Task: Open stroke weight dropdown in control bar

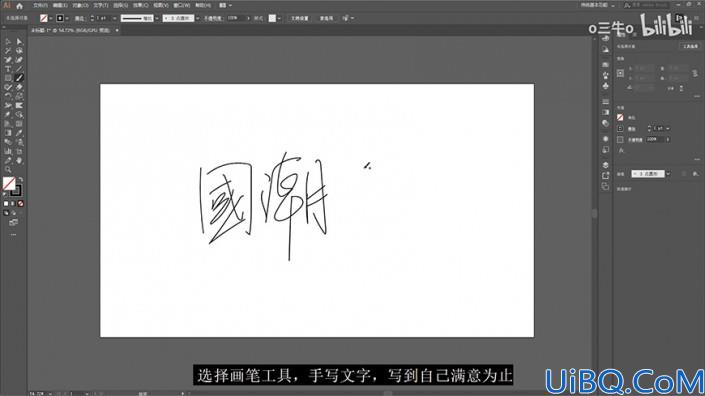Action: point(115,18)
